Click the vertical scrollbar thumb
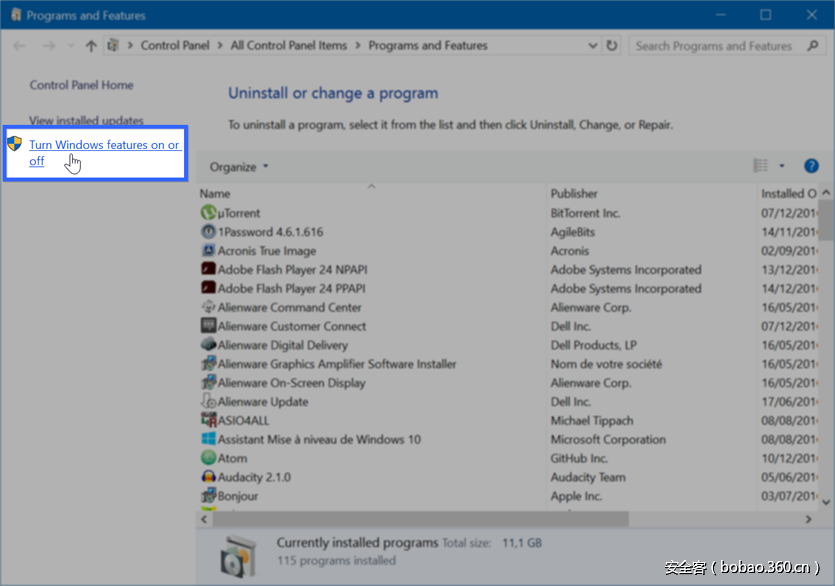 (x=826, y=221)
